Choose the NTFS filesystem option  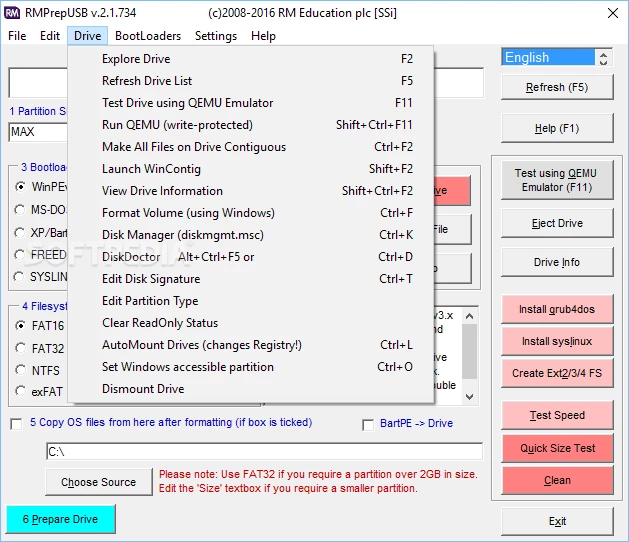coord(20,370)
